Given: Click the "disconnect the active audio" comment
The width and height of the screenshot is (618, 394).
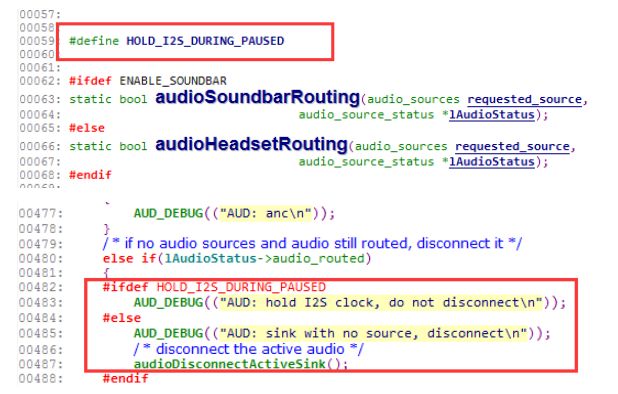Looking at the screenshot, I should pos(248,349).
